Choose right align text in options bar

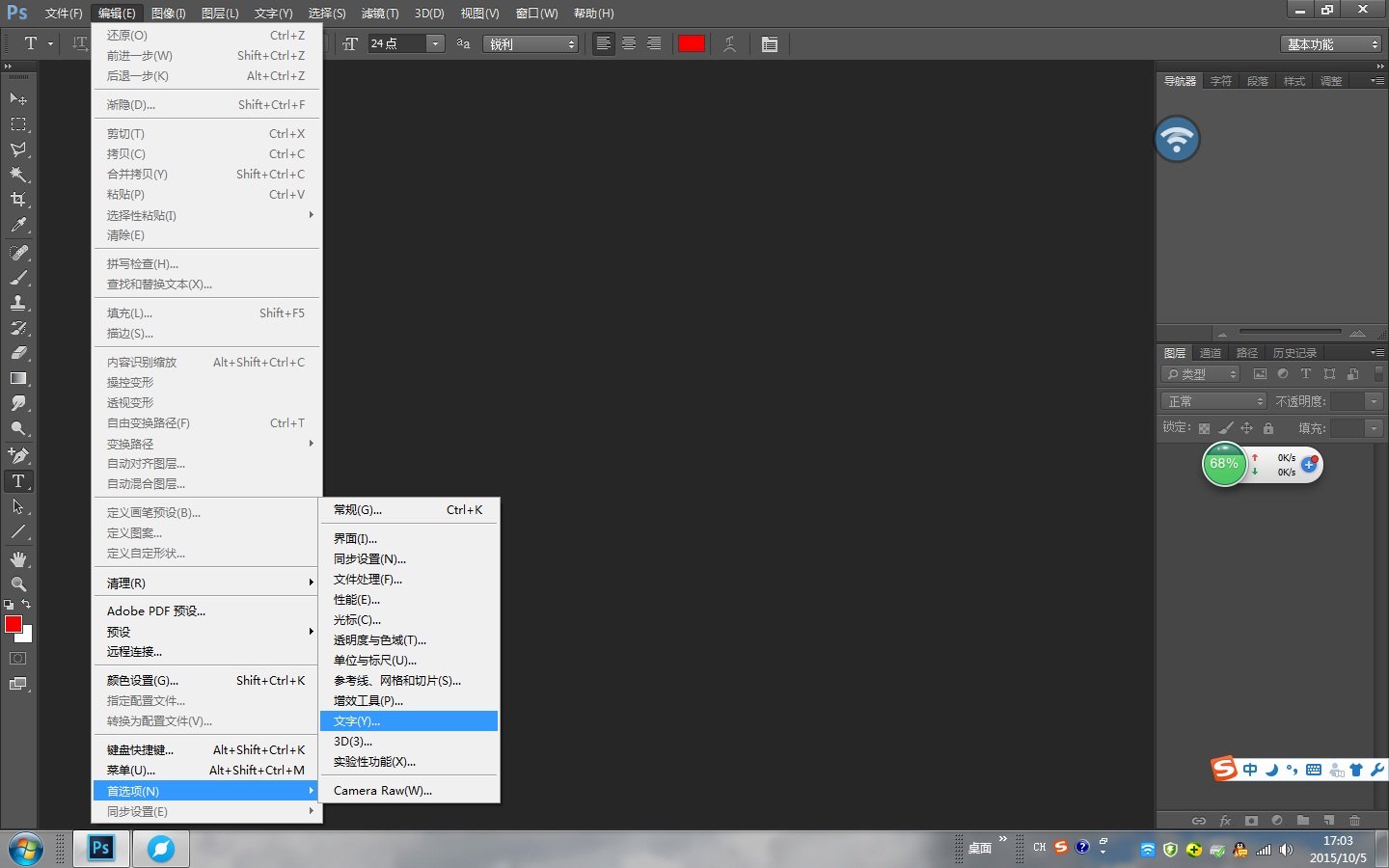tap(654, 43)
